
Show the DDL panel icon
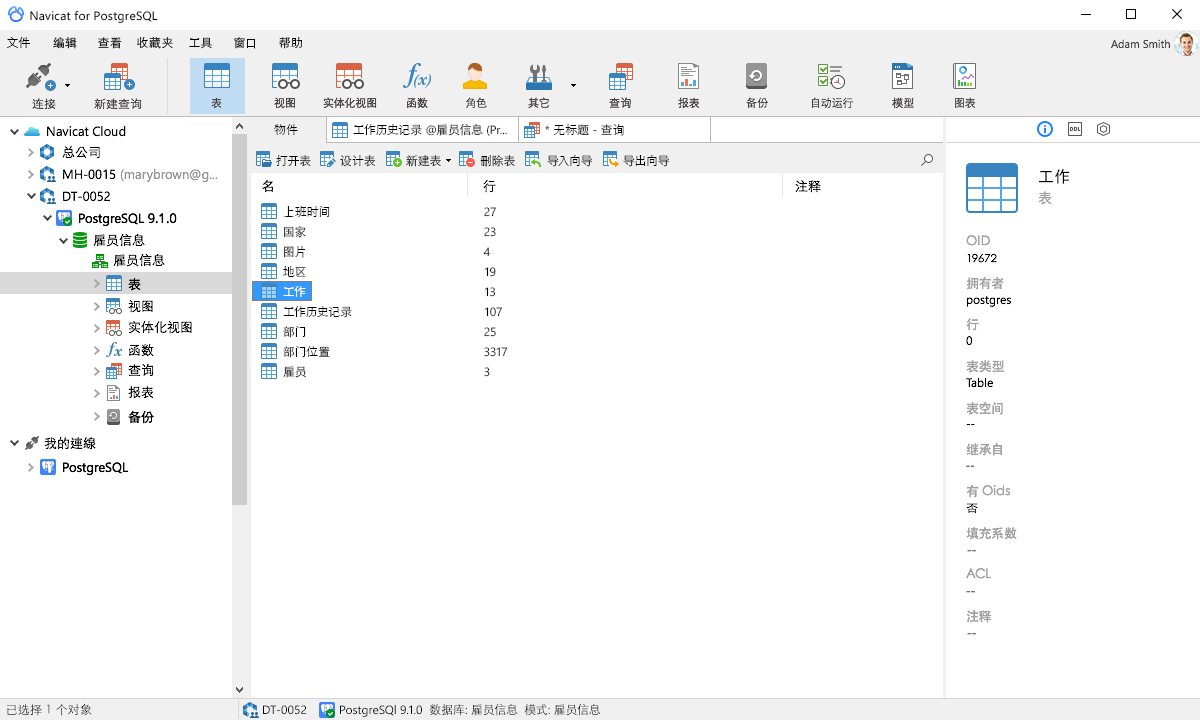tap(1075, 129)
